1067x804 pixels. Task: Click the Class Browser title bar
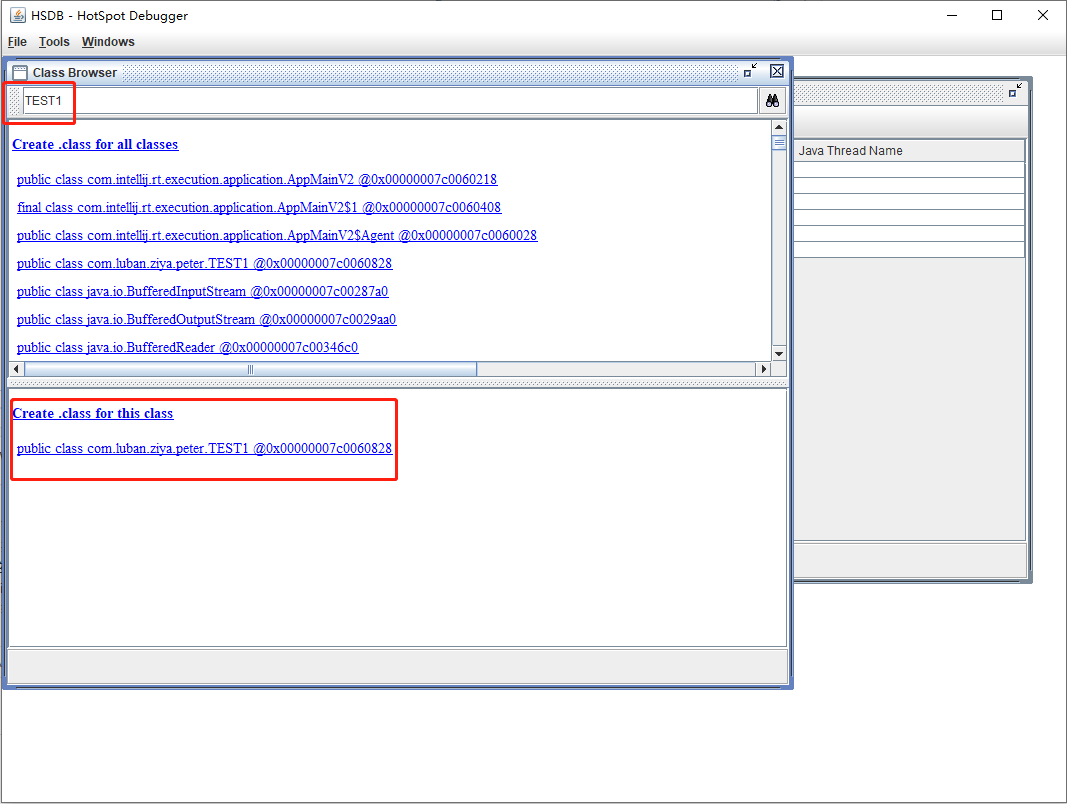pos(397,71)
